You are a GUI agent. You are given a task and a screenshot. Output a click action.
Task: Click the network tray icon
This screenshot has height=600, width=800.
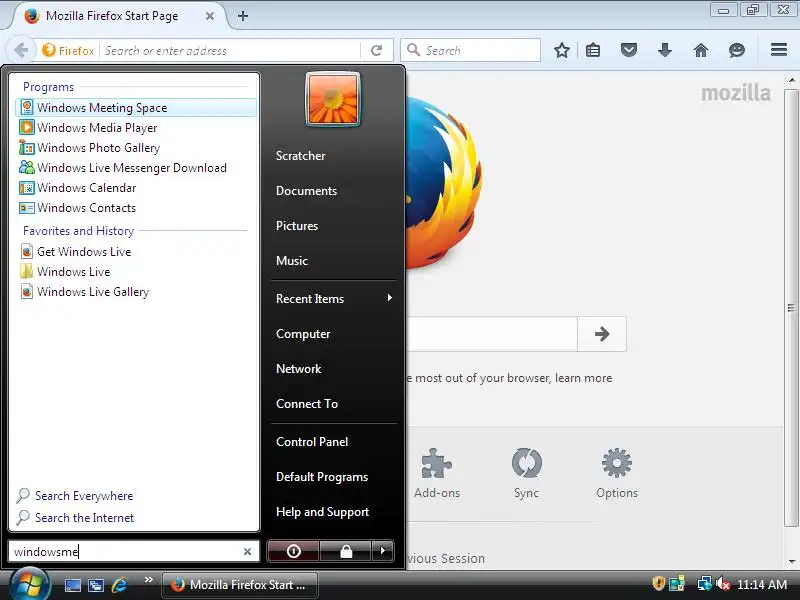click(x=704, y=584)
